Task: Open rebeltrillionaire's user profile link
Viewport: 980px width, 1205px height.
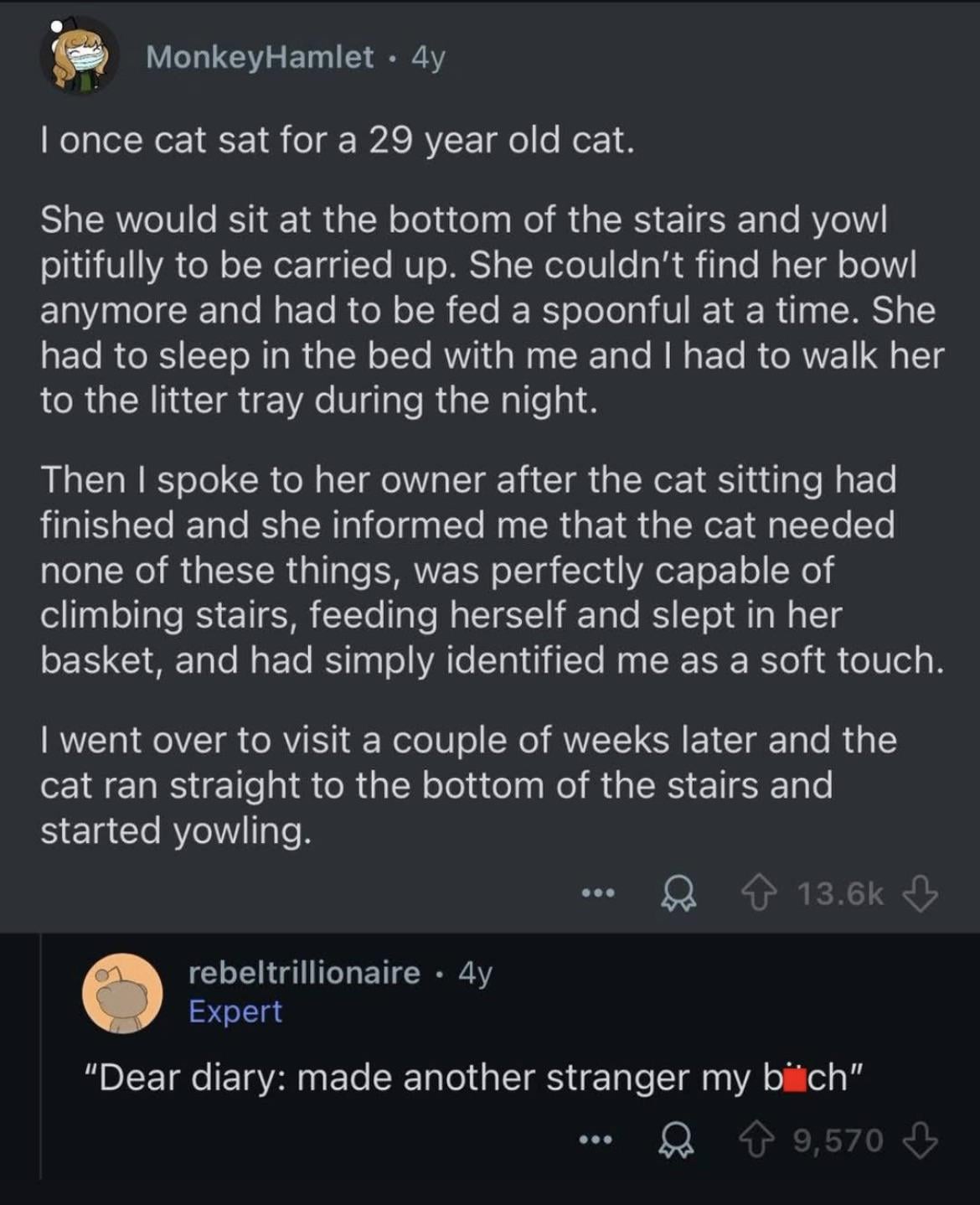Action: pyautogui.click(x=304, y=973)
